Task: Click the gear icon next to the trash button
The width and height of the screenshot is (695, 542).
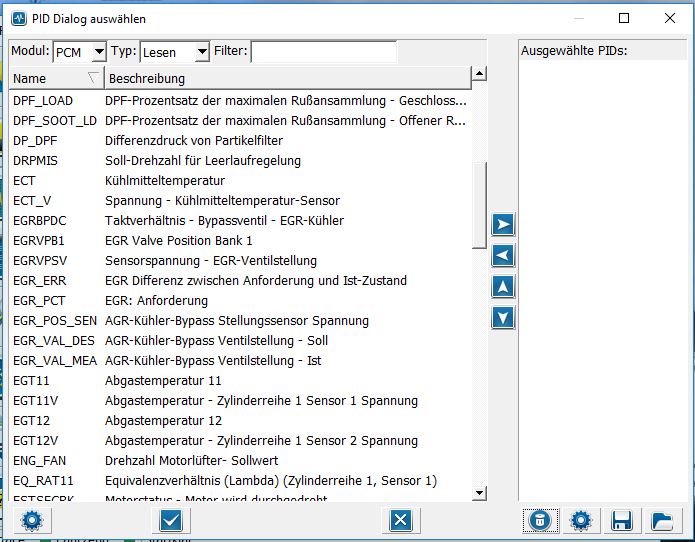Action: point(579,520)
